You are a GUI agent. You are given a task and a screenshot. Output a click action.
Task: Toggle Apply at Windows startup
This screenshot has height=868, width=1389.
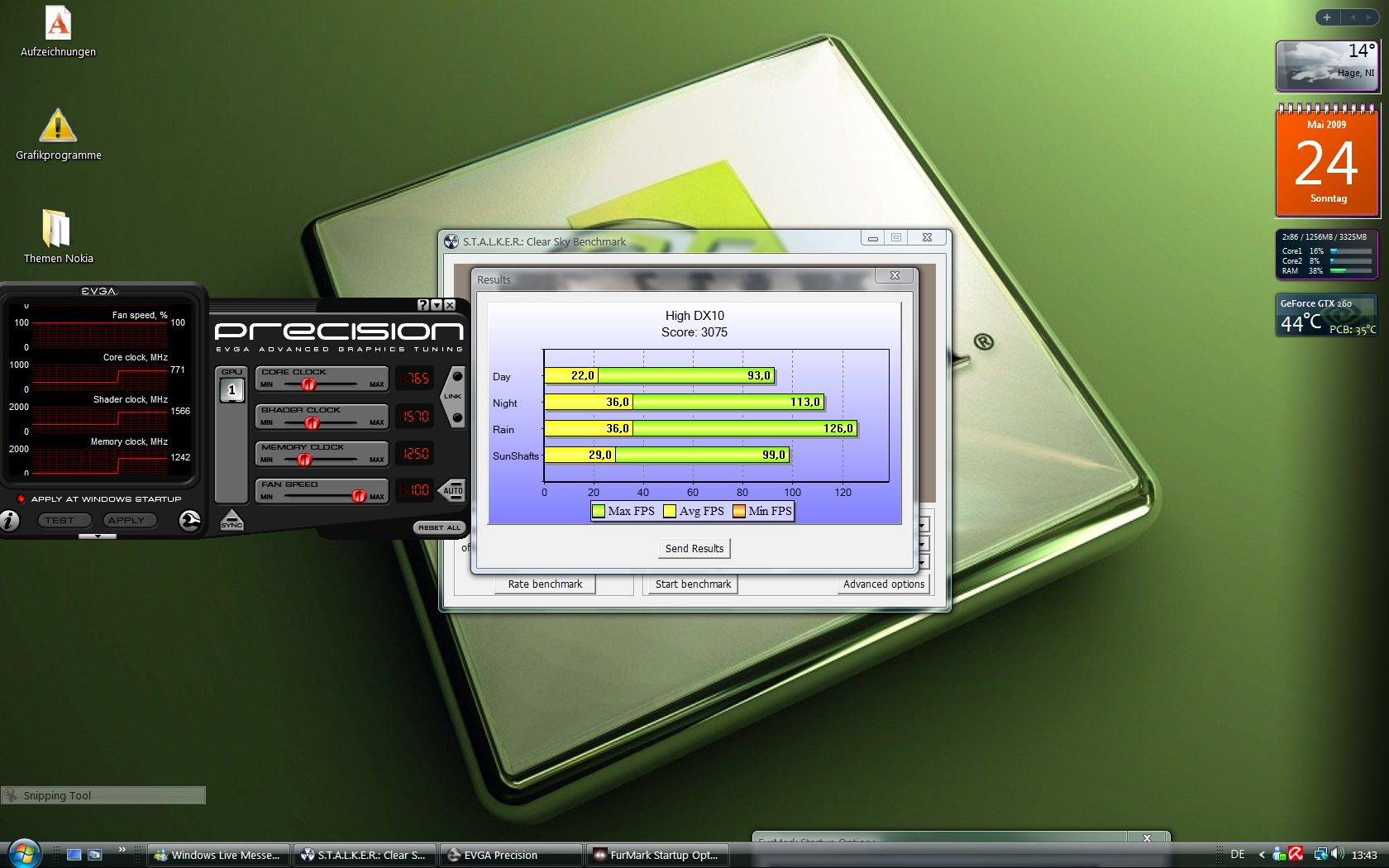[21, 498]
